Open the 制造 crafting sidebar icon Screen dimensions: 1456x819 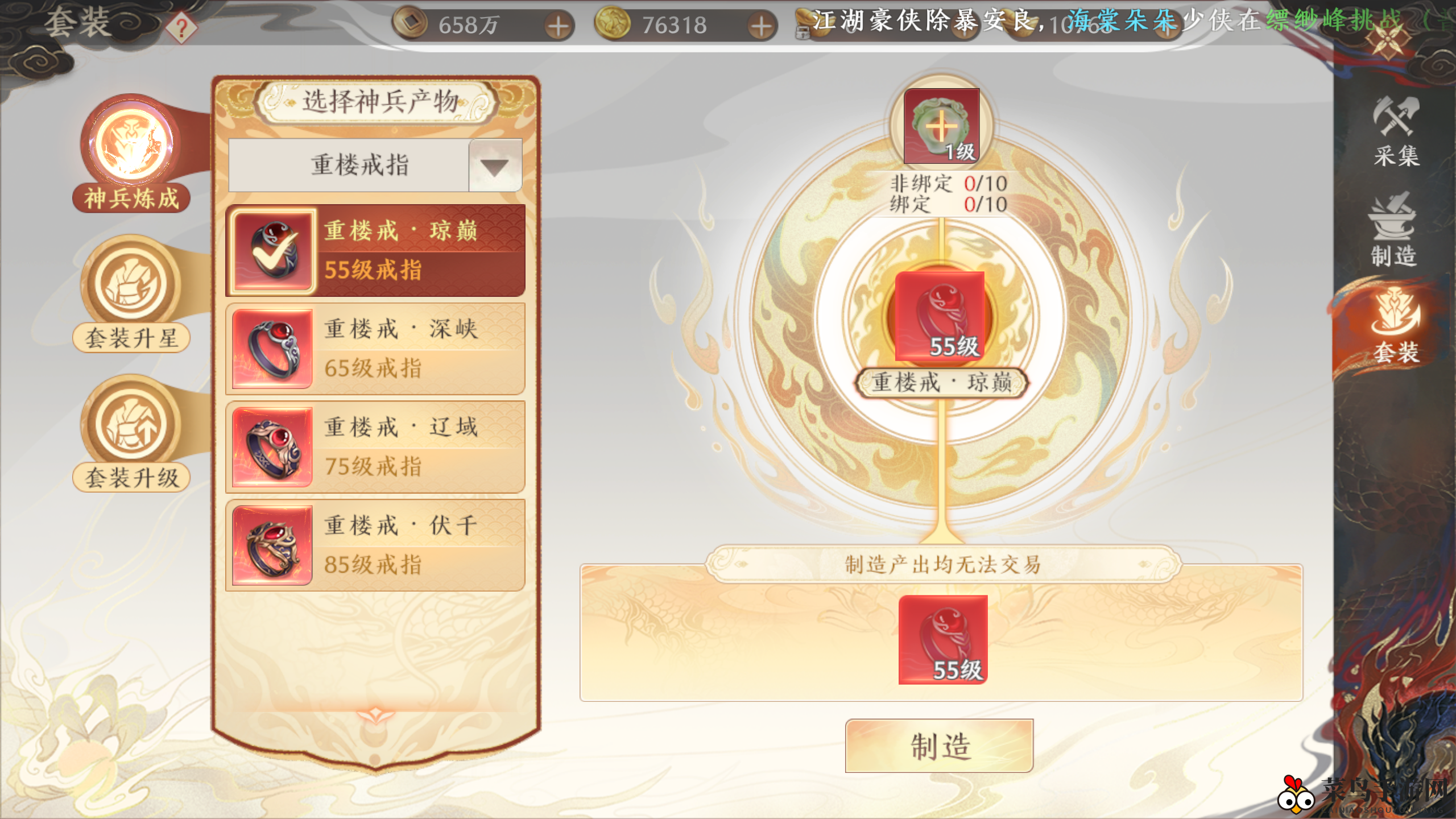[1393, 230]
